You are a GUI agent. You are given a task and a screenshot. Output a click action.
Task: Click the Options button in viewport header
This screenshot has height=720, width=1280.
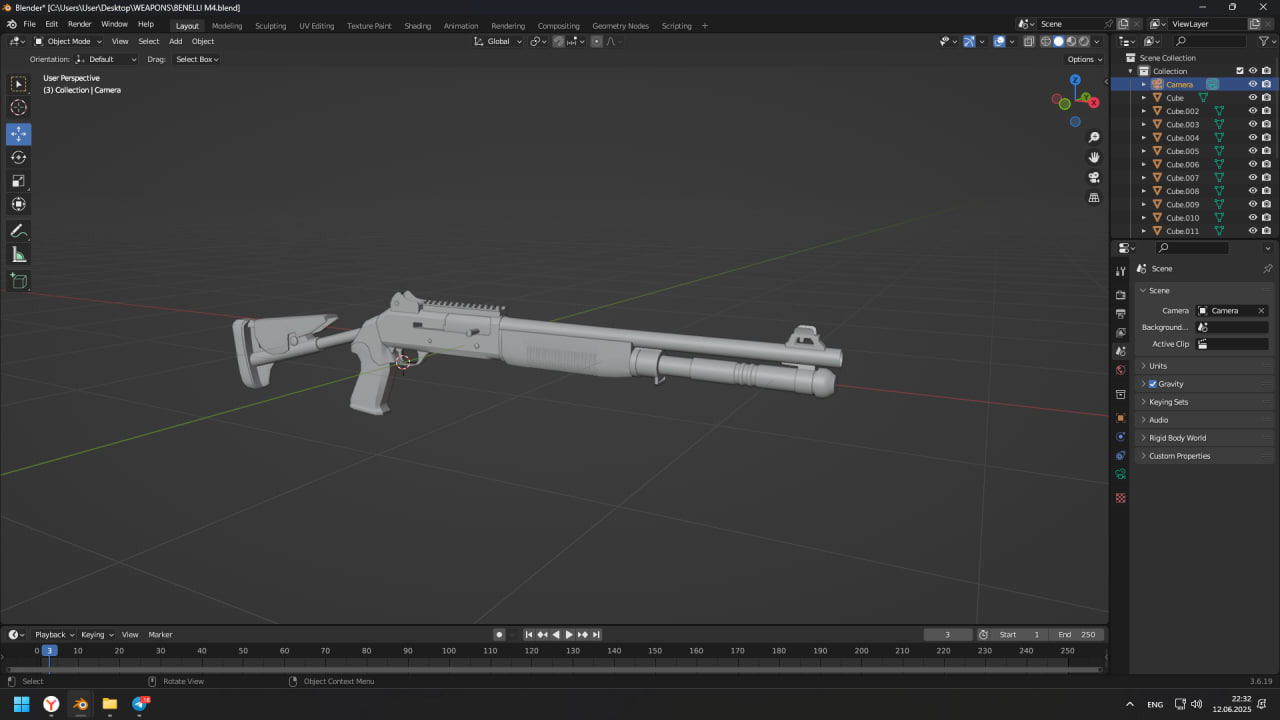click(x=1084, y=59)
